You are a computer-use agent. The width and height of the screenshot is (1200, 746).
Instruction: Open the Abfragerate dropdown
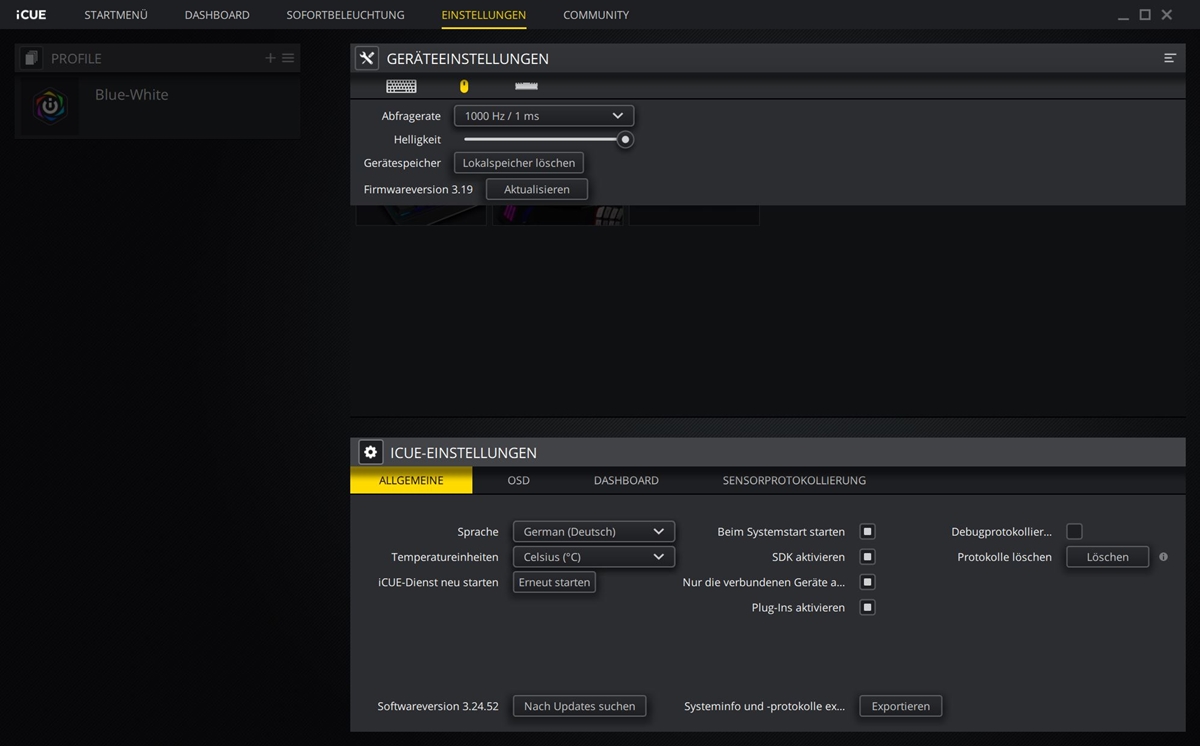(x=544, y=116)
